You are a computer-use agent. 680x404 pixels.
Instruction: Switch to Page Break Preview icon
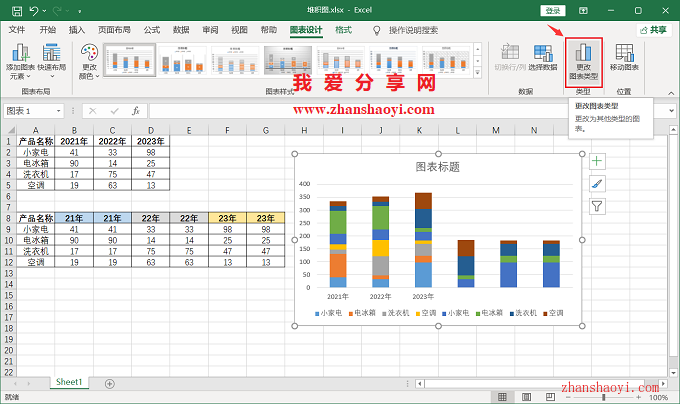click(x=550, y=397)
